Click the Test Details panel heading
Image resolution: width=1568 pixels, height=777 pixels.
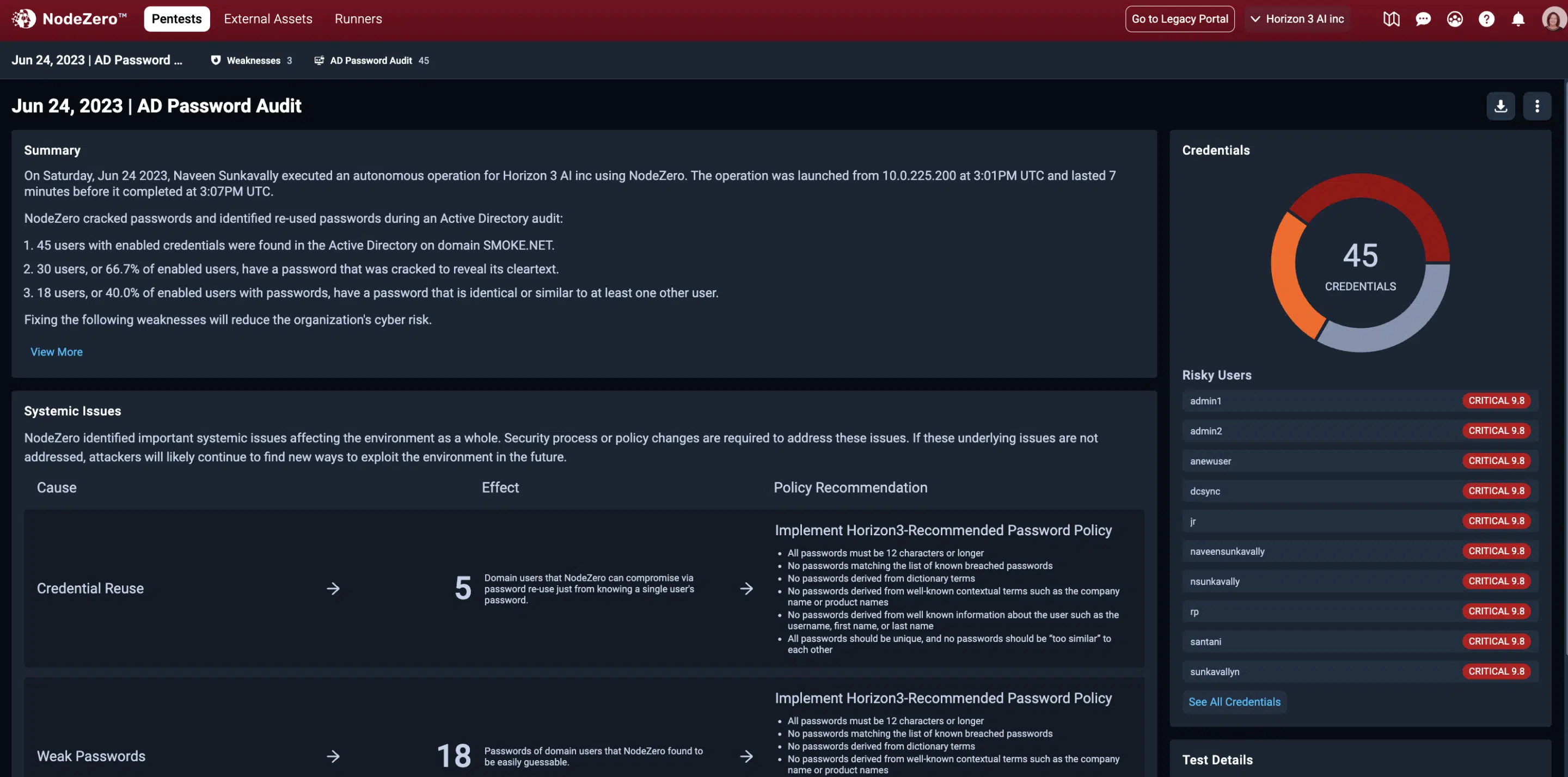tap(1217, 760)
